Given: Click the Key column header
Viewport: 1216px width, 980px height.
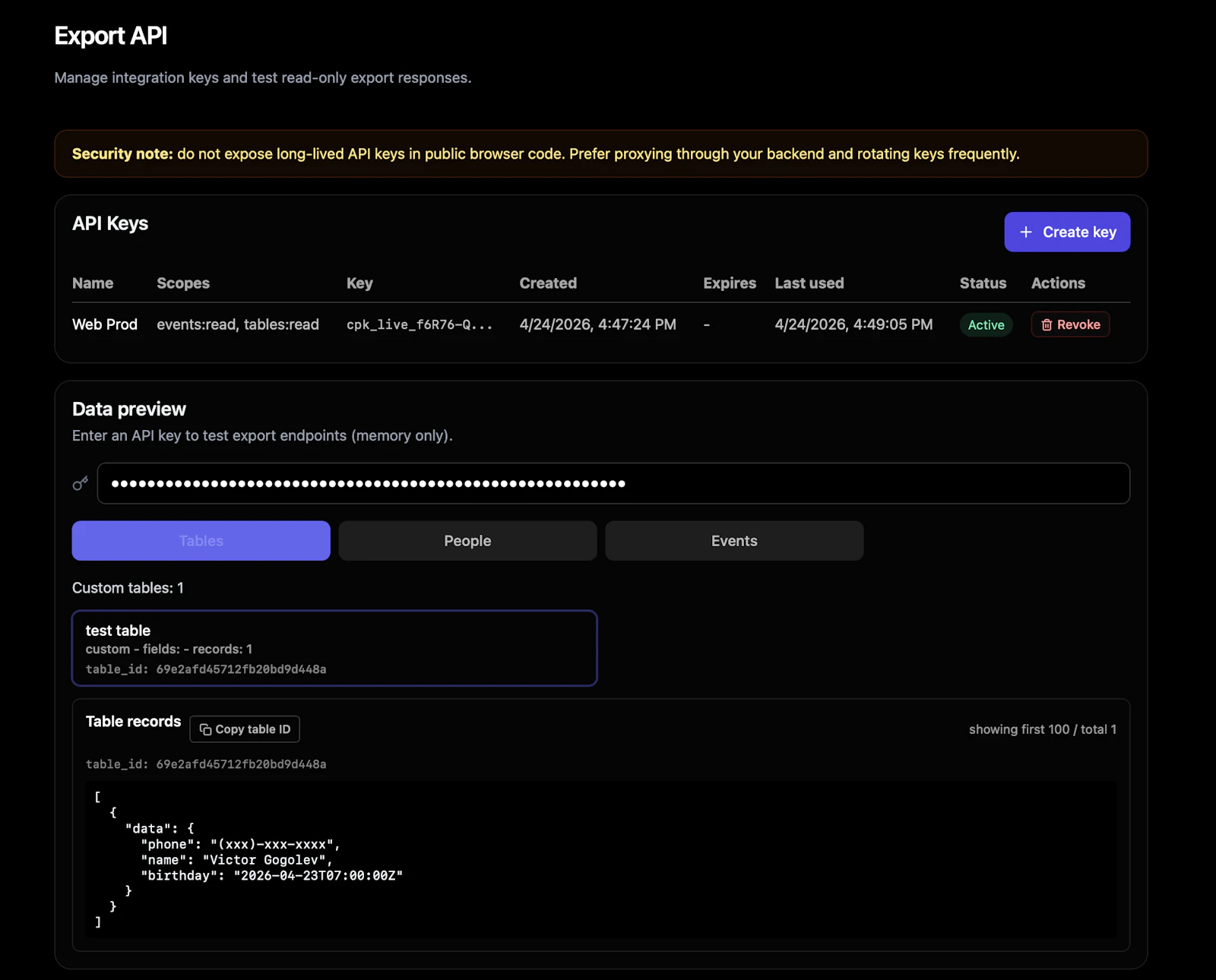Looking at the screenshot, I should [359, 283].
